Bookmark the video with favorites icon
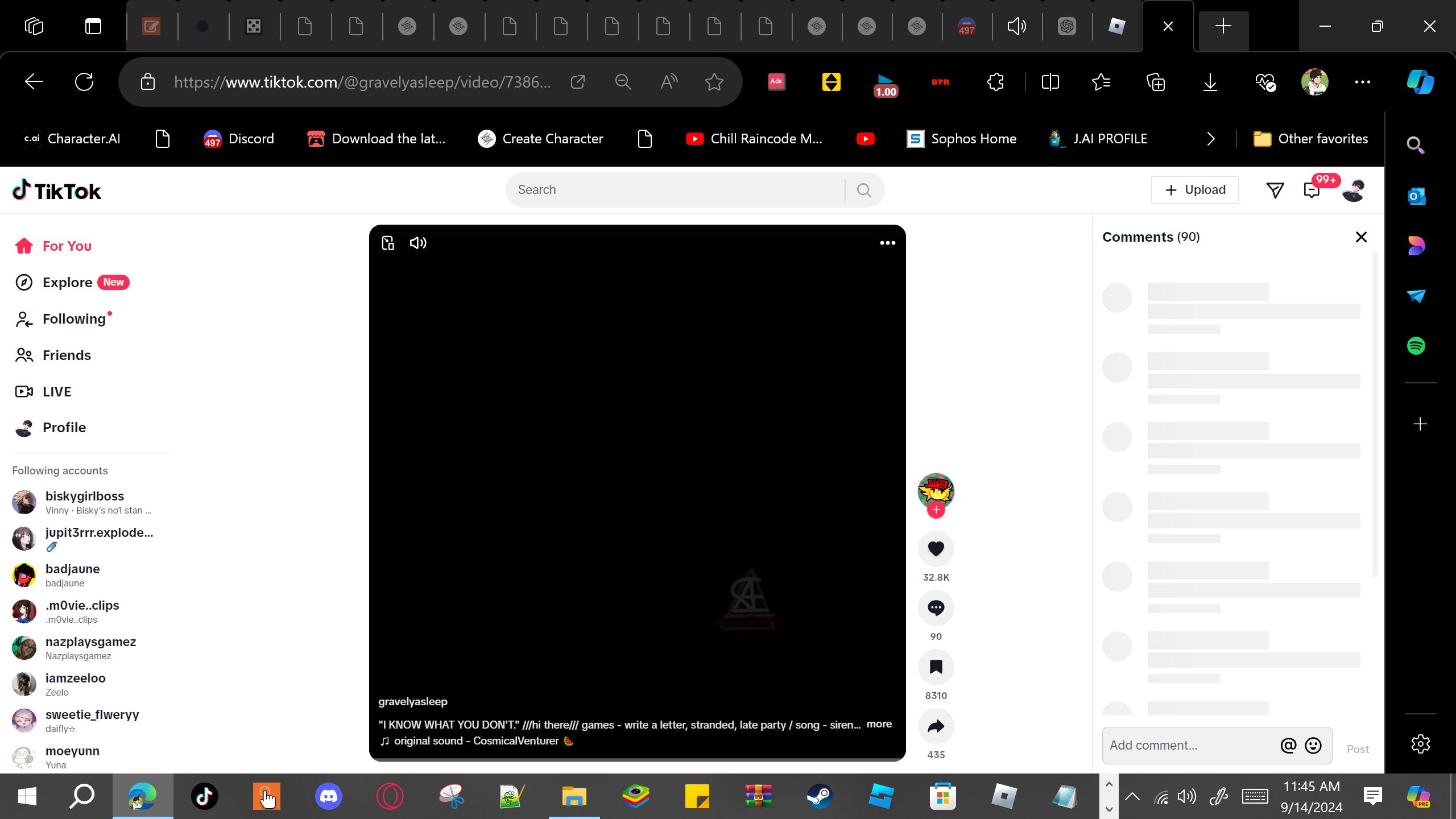The image size is (1456, 819). tap(936, 667)
